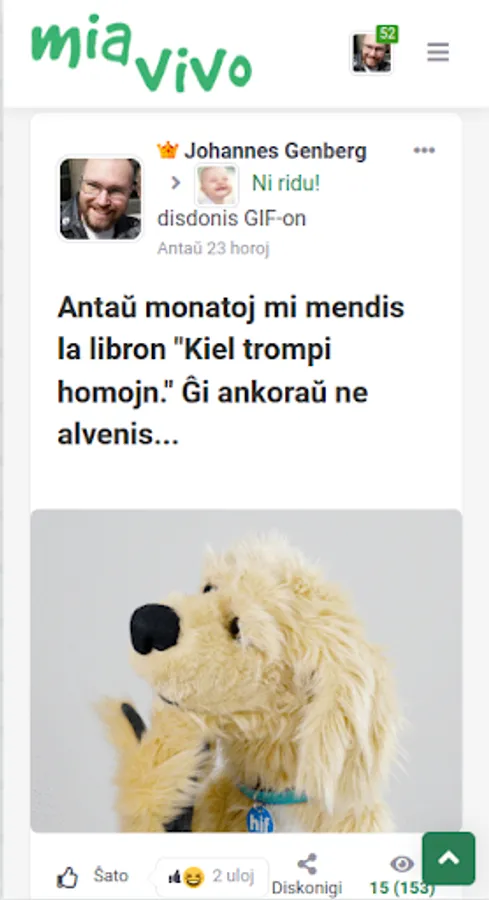Click the thumbs-up like icon

[68, 878]
